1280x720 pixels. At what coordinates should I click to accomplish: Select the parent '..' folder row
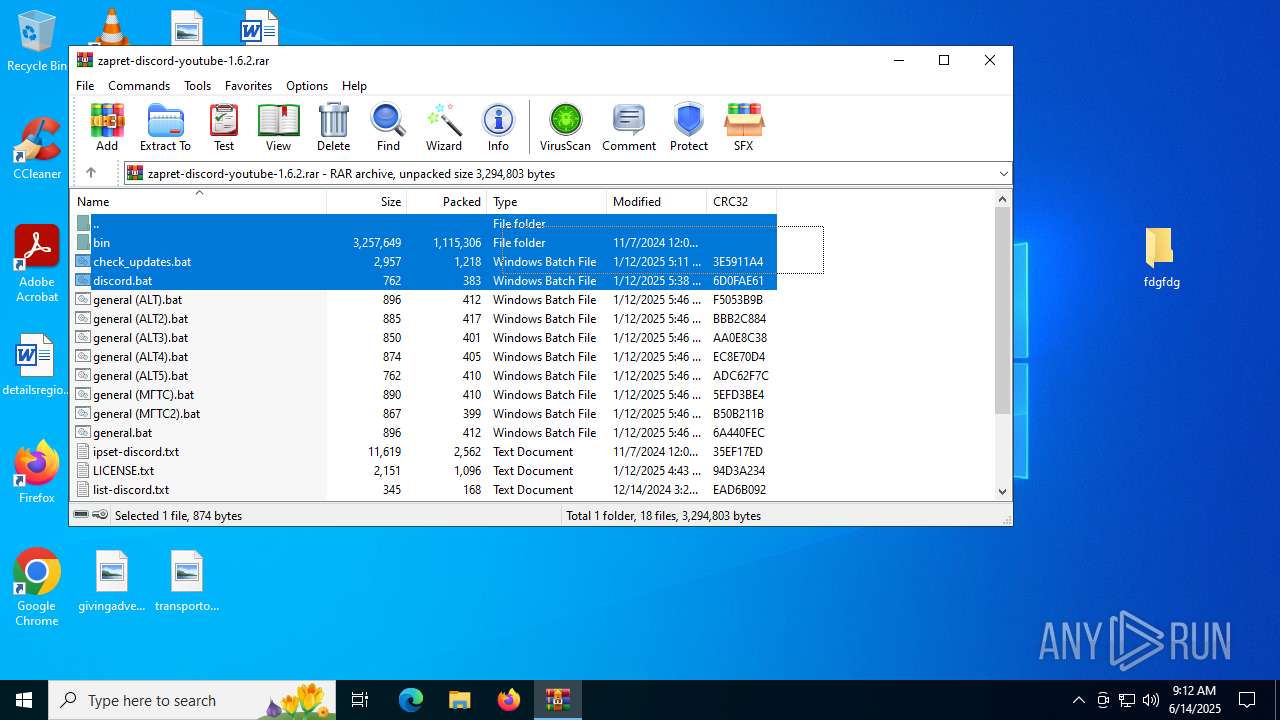coord(424,224)
